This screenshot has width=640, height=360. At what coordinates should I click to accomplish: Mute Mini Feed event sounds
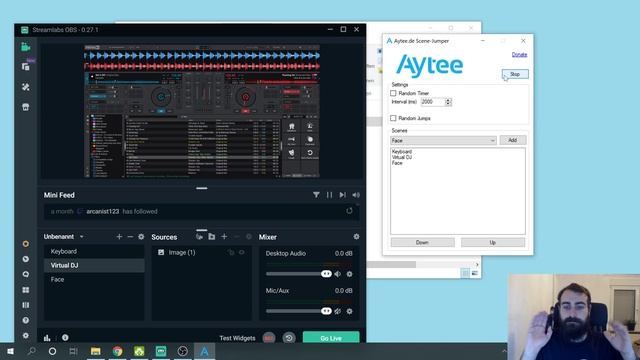tap(356, 195)
